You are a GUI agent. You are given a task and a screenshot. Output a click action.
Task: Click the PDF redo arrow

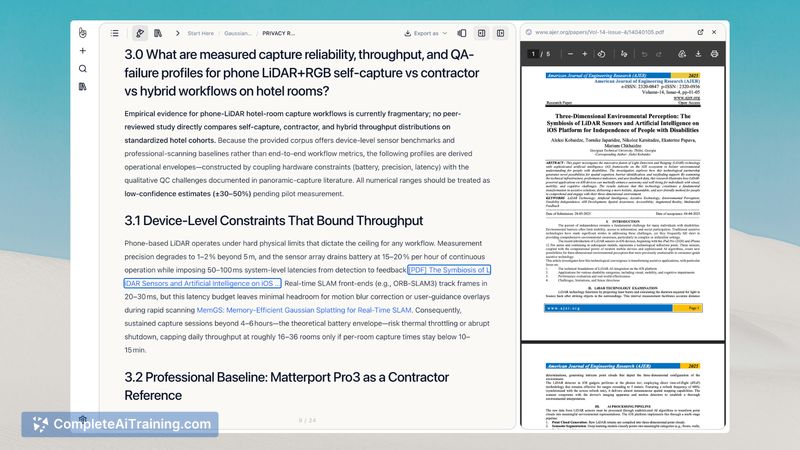pos(659,54)
